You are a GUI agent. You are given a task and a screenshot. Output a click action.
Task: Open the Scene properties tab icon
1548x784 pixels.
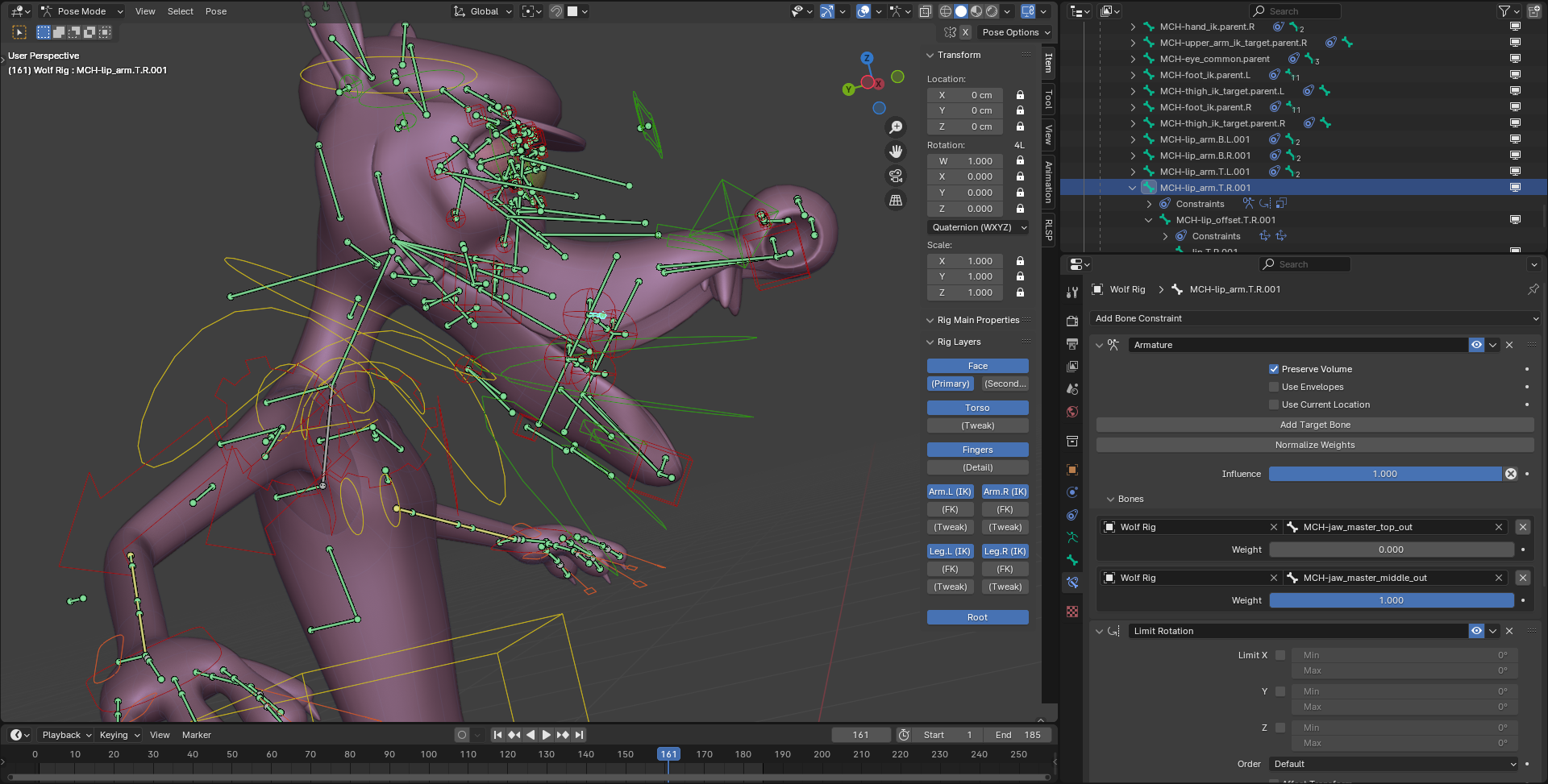[1072, 388]
